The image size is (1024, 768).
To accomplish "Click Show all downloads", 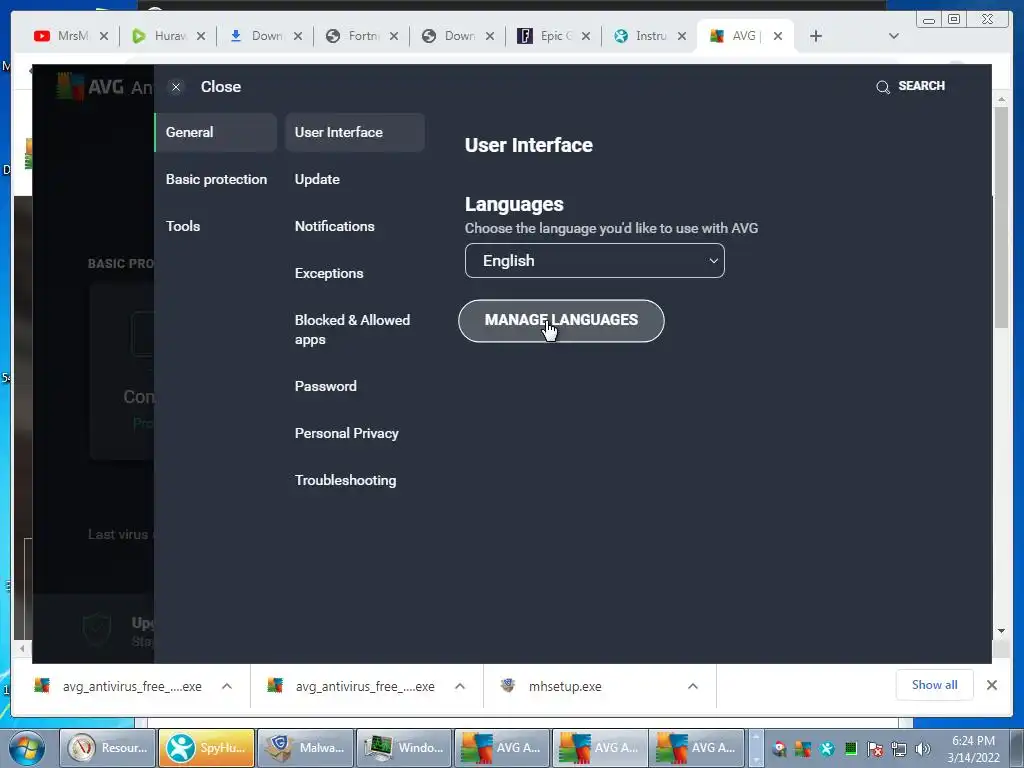I will (x=935, y=685).
